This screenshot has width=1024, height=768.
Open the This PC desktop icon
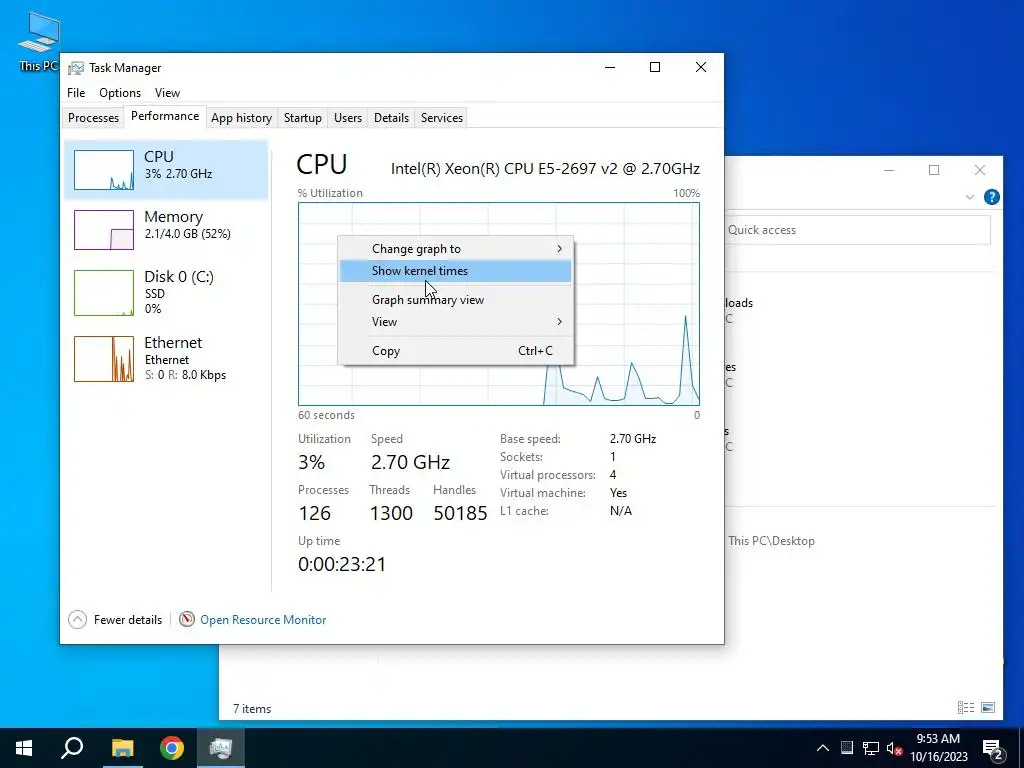[x=39, y=42]
